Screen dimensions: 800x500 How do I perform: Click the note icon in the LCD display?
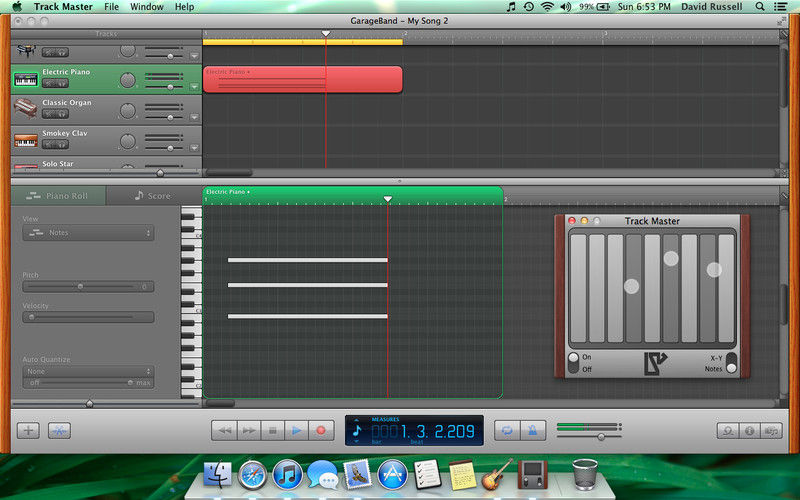(x=357, y=431)
